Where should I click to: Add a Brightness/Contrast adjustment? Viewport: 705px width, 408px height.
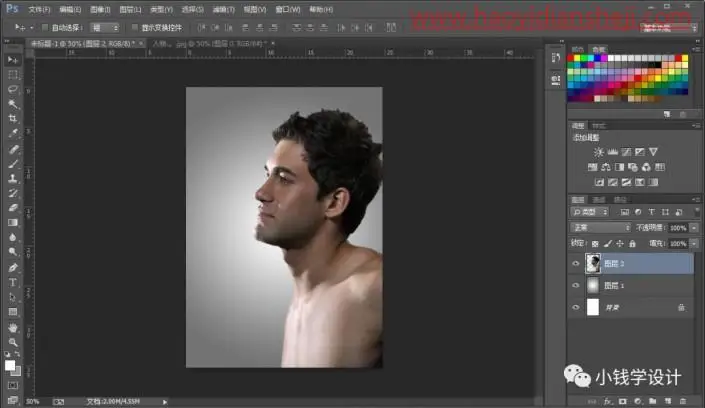click(x=598, y=152)
